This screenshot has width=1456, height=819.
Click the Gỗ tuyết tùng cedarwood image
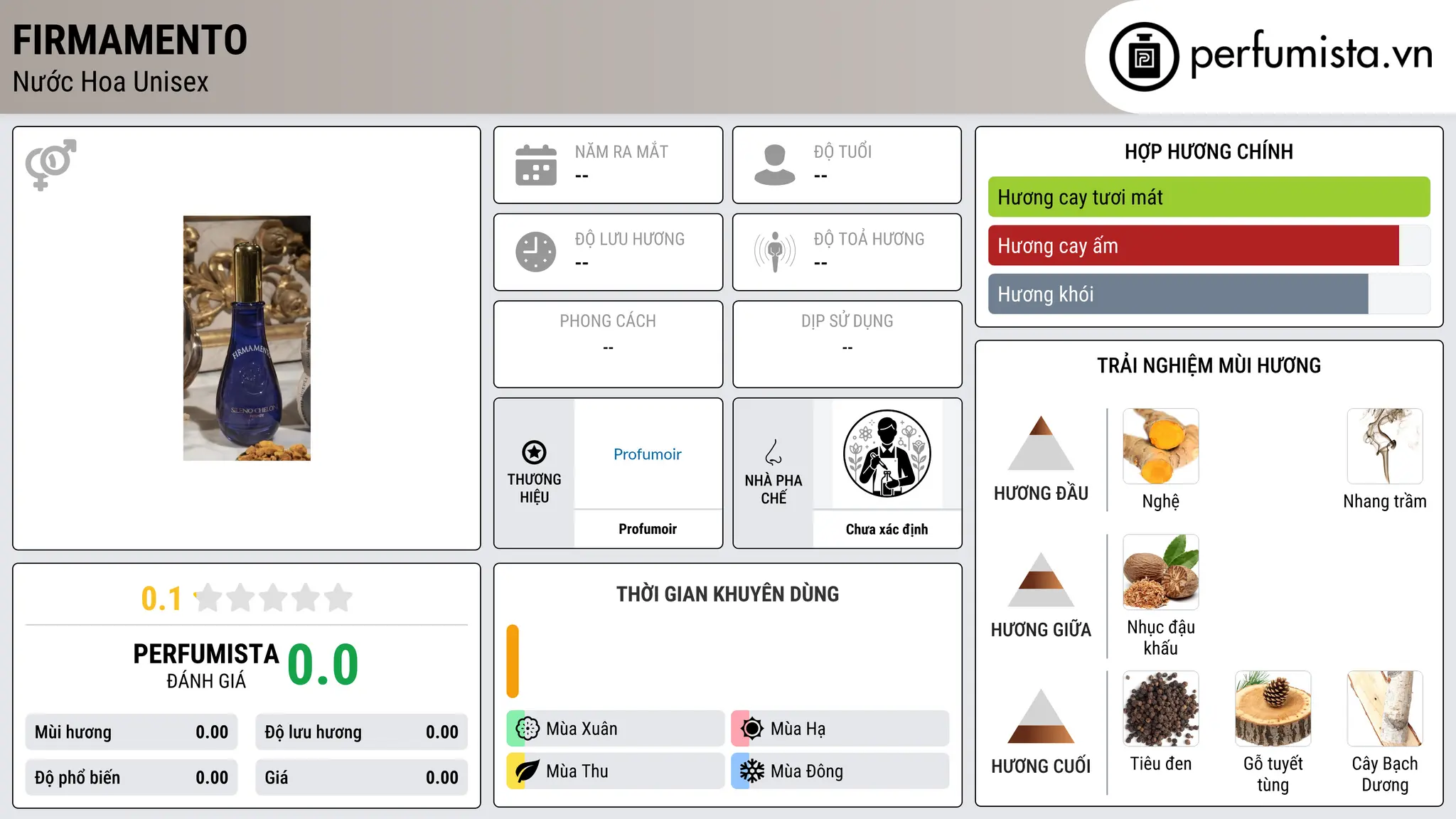[1273, 708]
